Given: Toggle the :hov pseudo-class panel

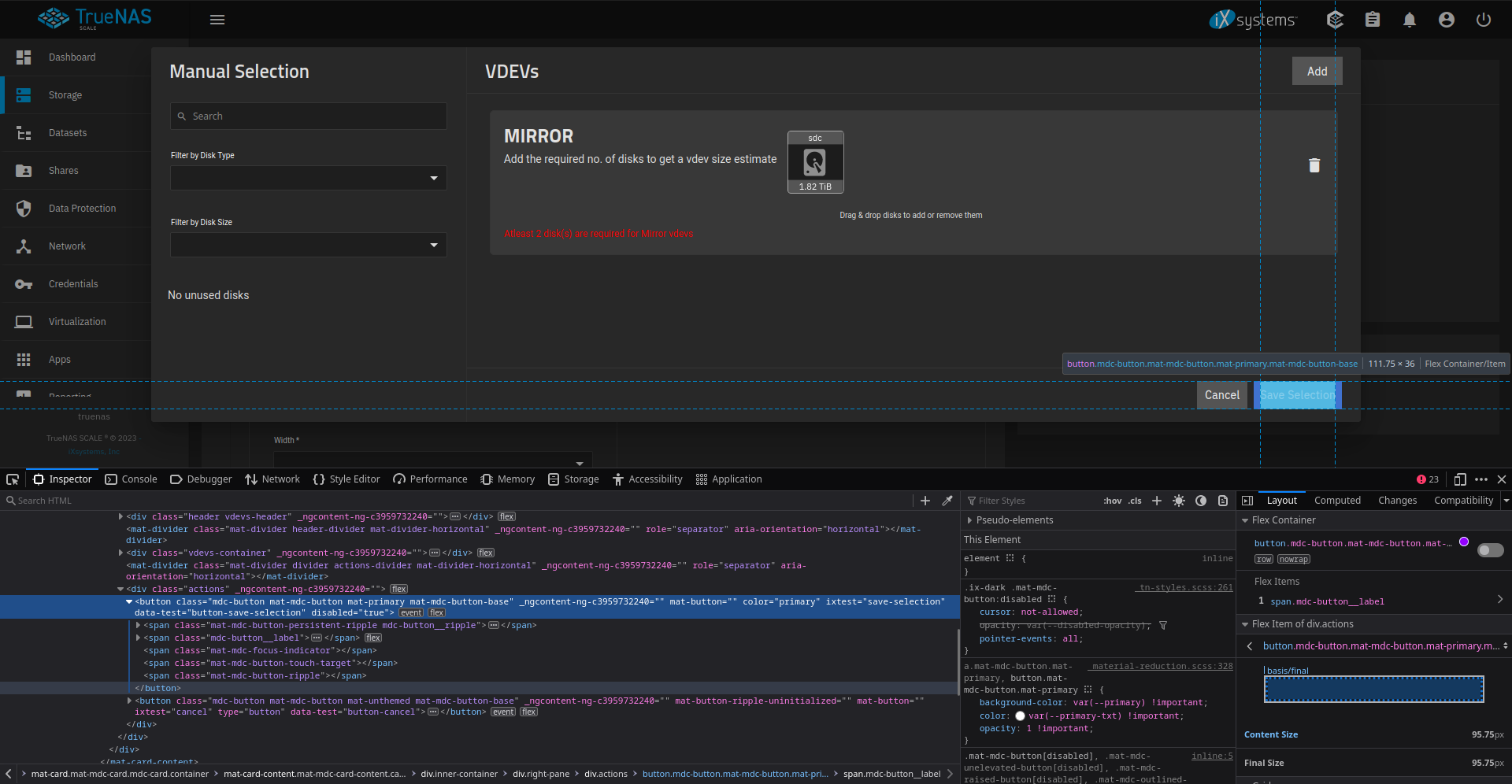Looking at the screenshot, I should coord(1113,501).
